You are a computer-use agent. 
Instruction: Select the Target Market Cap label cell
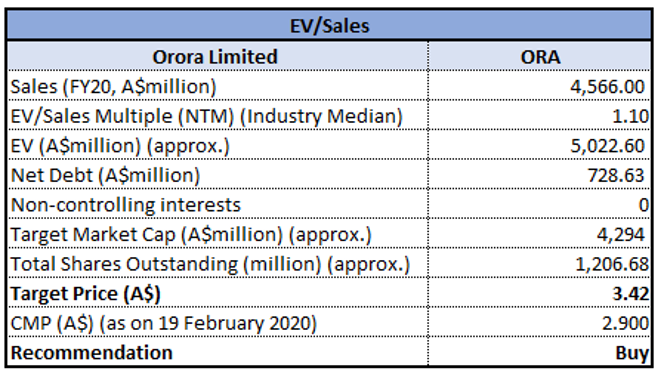(x=218, y=234)
